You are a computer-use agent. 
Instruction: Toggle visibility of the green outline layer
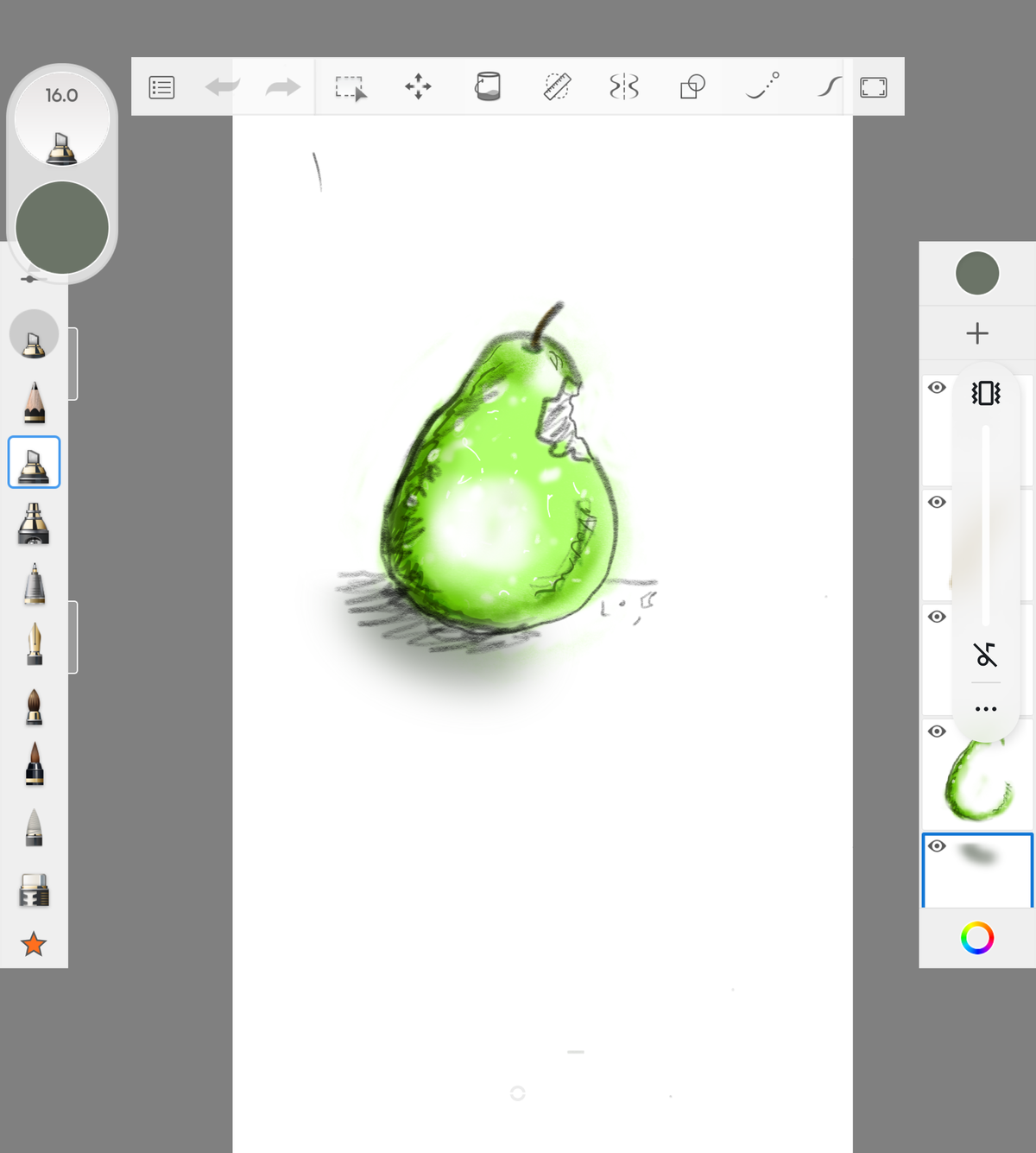(937, 732)
